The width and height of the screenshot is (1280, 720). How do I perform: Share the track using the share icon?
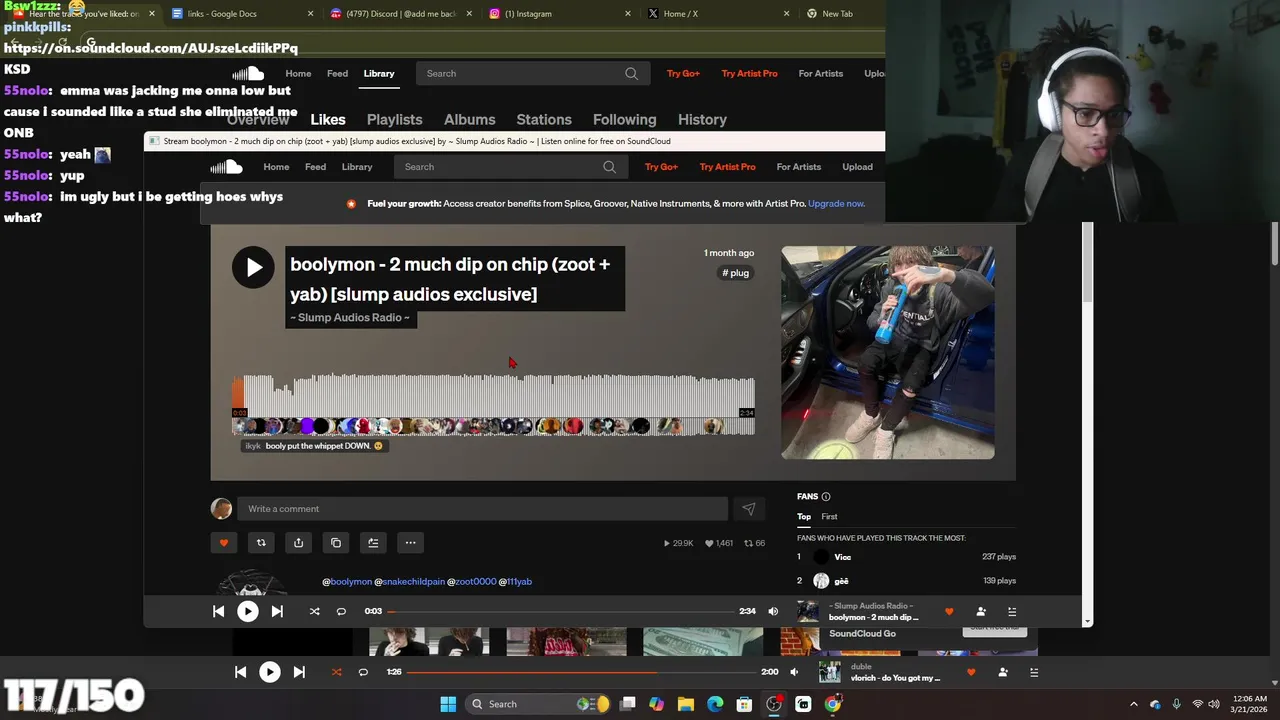tap(298, 543)
